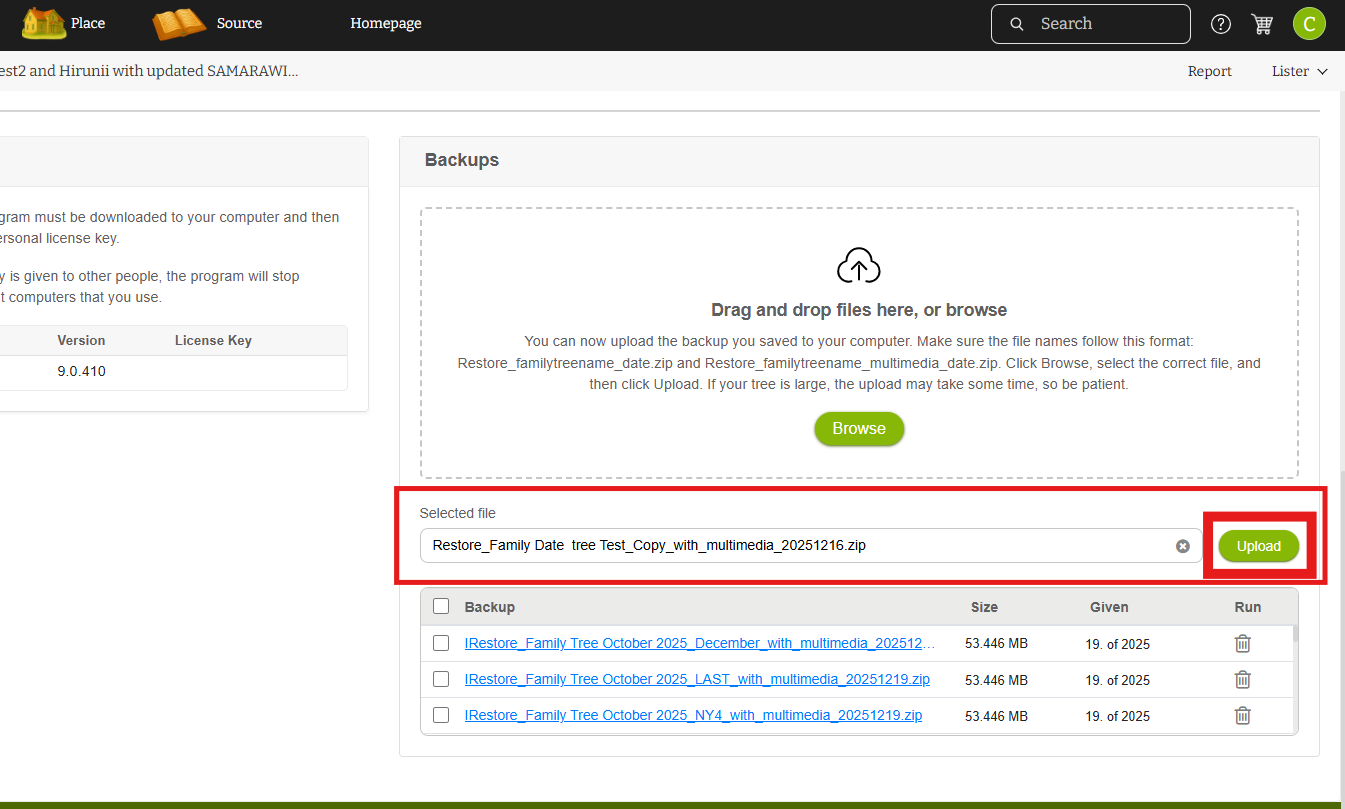
Task: Expand the Lister dropdown
Action: click(1299, 71)
